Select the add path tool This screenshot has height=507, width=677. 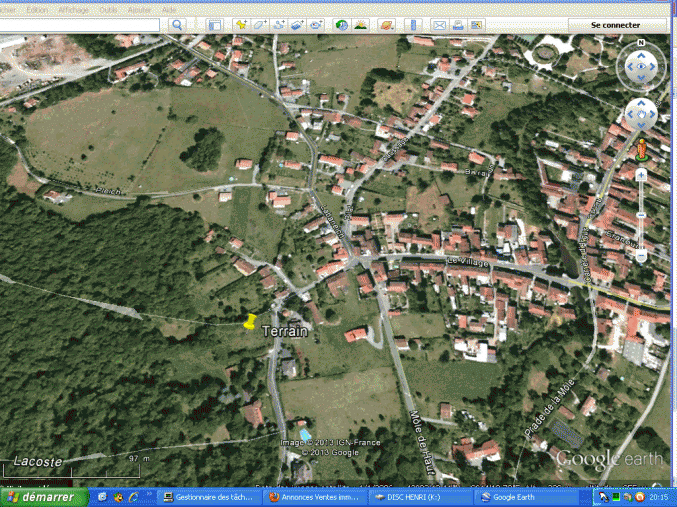(x=279, y=24)
